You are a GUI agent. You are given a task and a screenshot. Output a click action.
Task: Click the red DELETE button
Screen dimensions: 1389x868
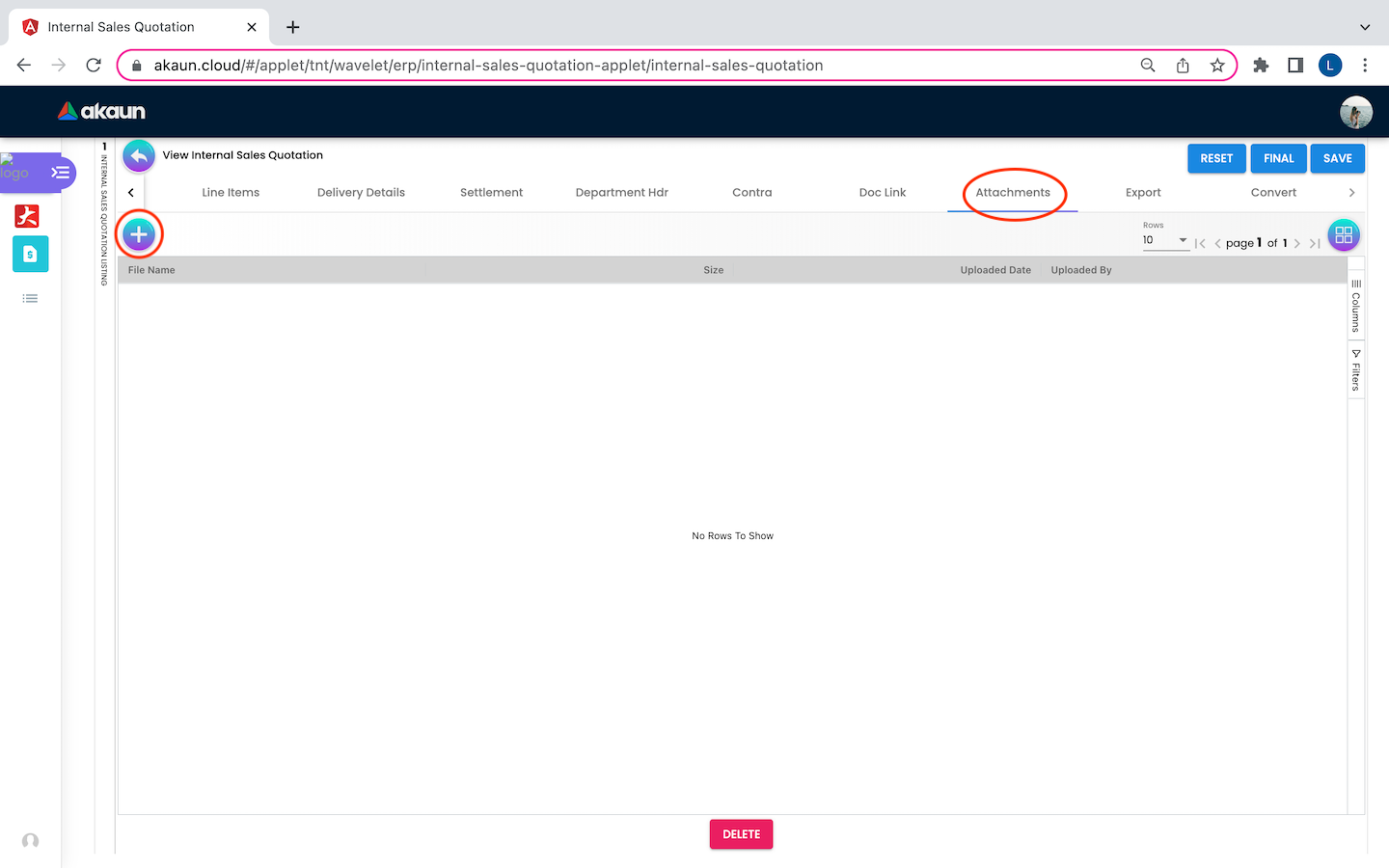(x=742, y=834)
